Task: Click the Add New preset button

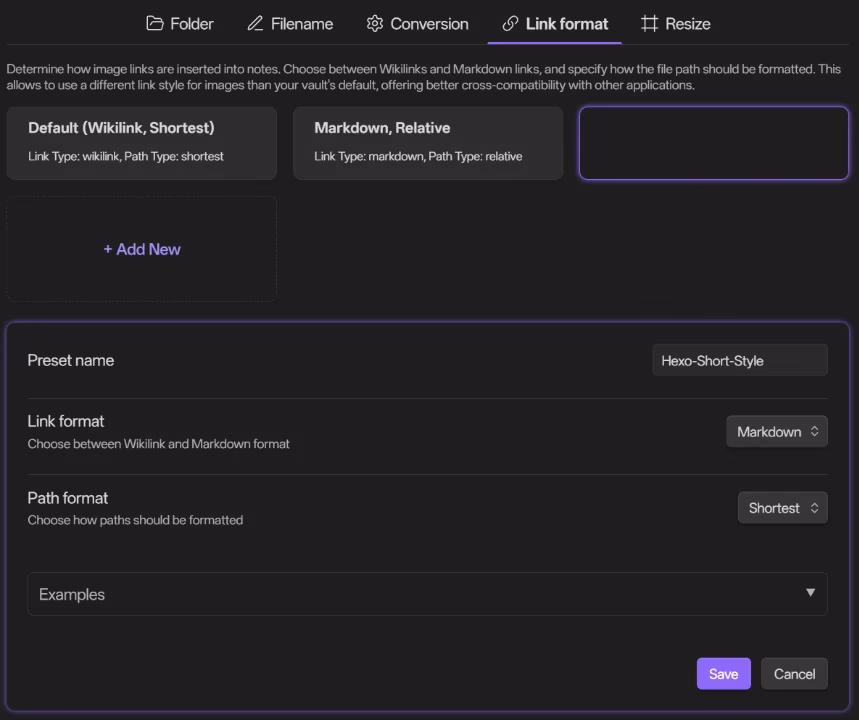Action: coord(142,249)
